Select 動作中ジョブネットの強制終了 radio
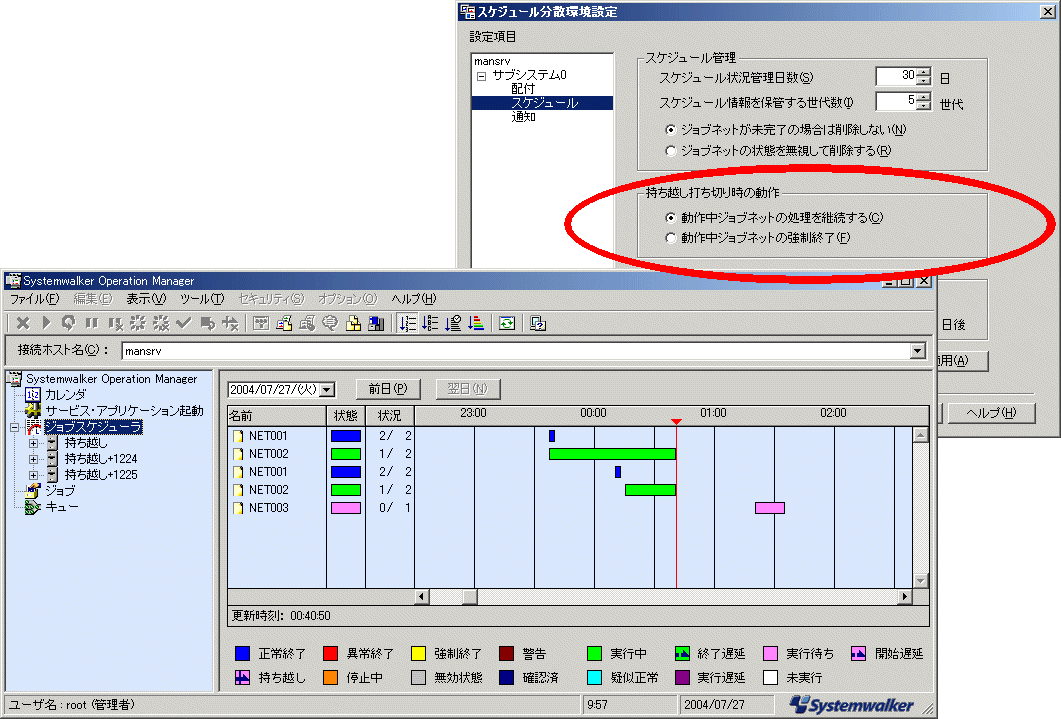 tap(671, 238)
